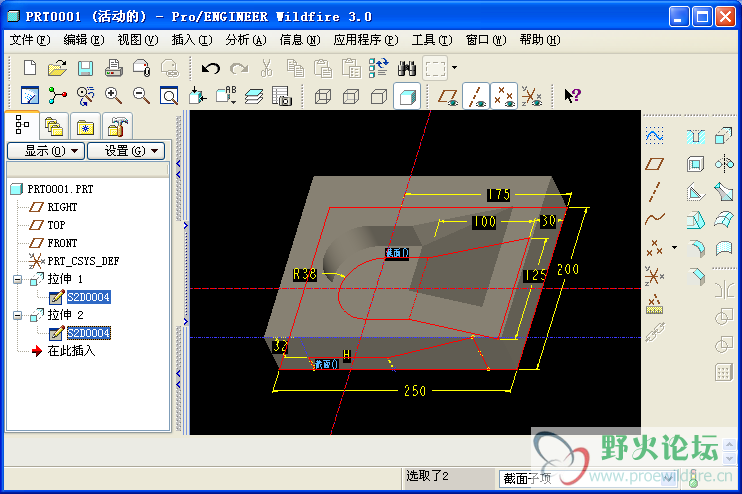
Task: Open a file with the folder icon
Action: 57,68
